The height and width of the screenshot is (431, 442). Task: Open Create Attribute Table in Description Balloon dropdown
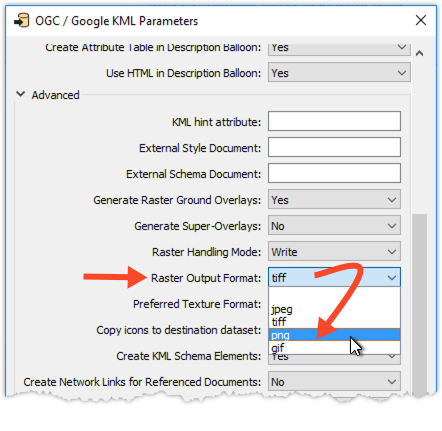(x=339, y=48)
